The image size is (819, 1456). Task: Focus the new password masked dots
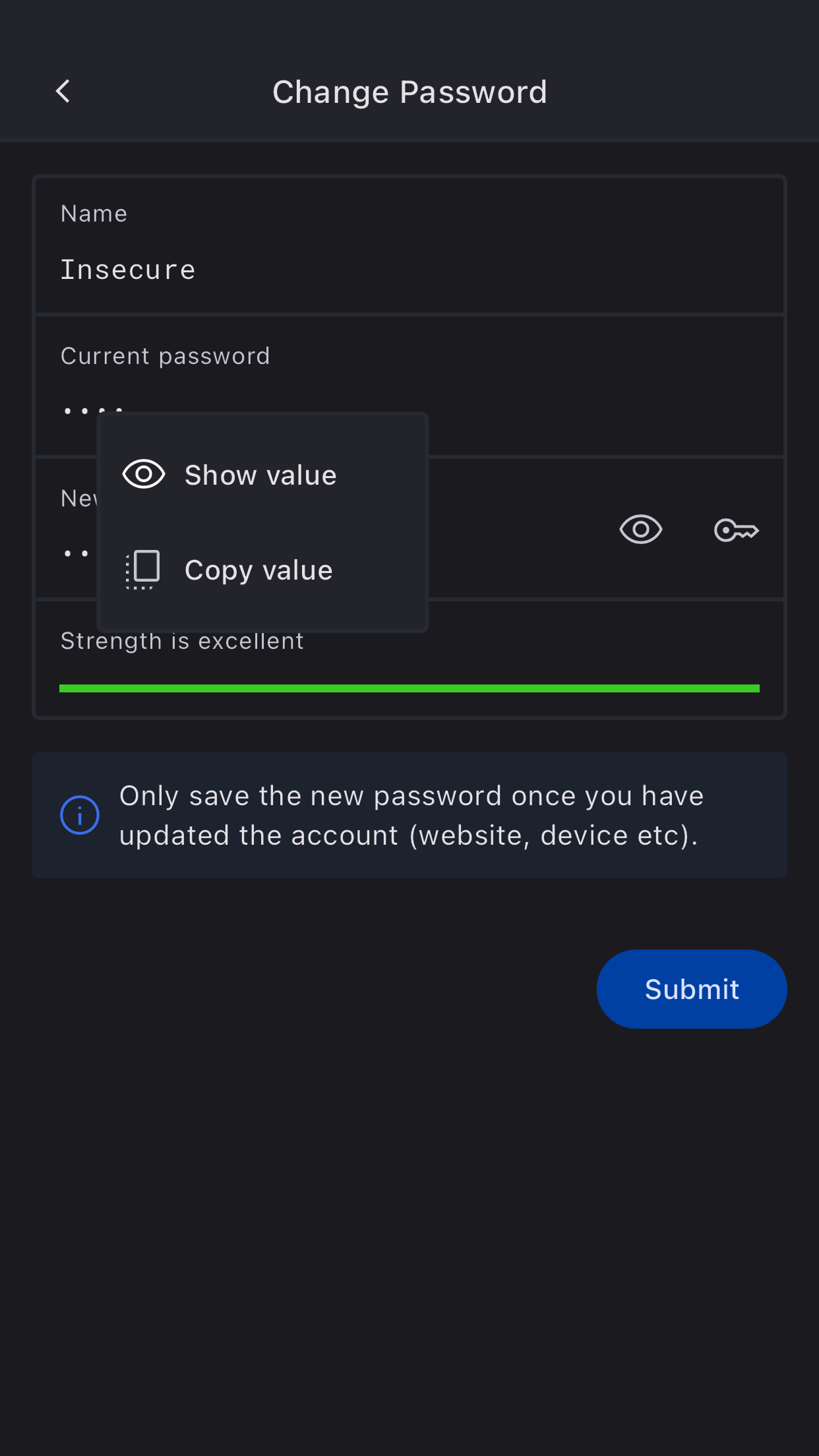pos(76,553)
